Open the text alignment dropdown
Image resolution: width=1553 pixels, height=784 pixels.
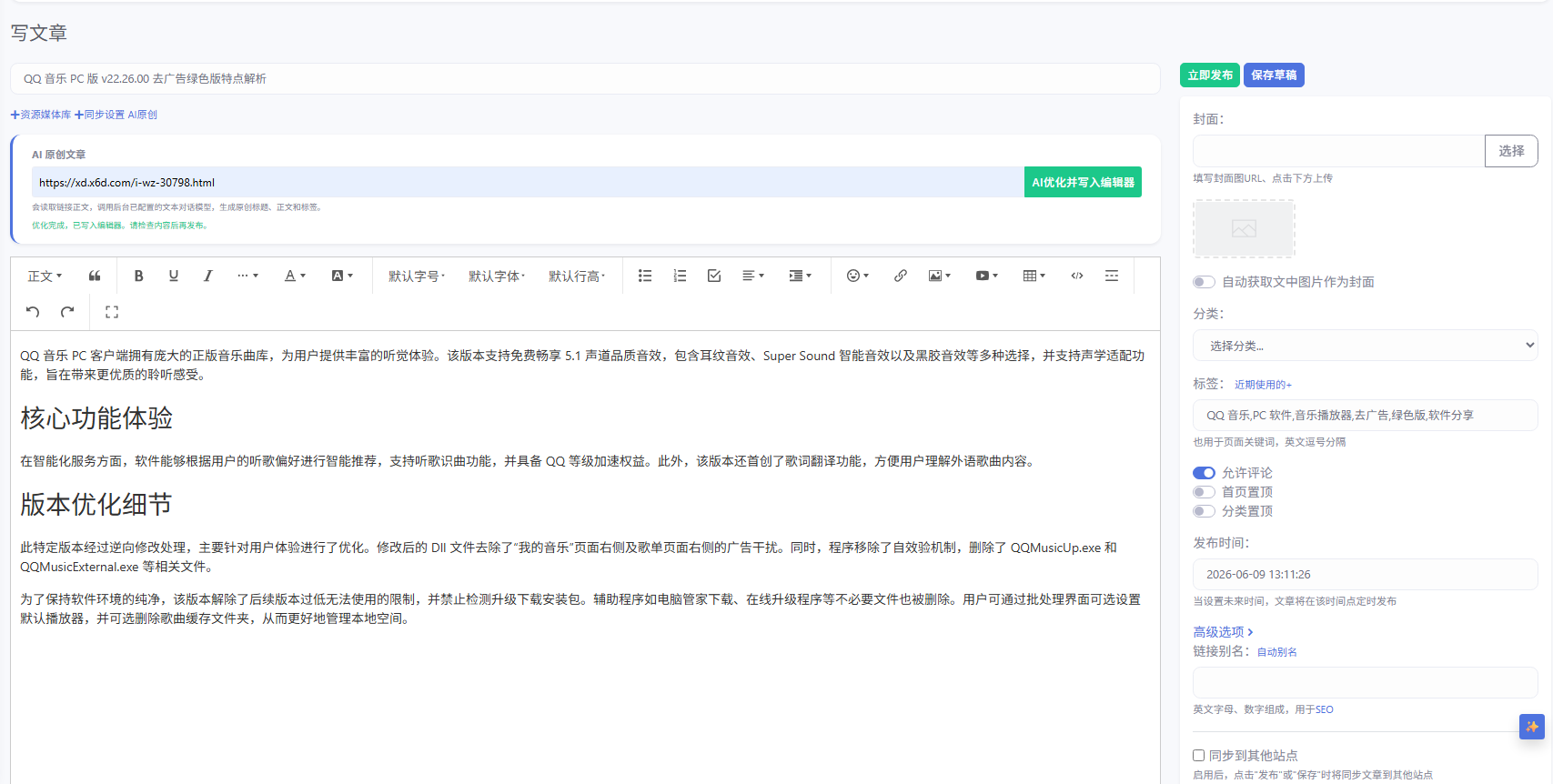click(753, 276)
